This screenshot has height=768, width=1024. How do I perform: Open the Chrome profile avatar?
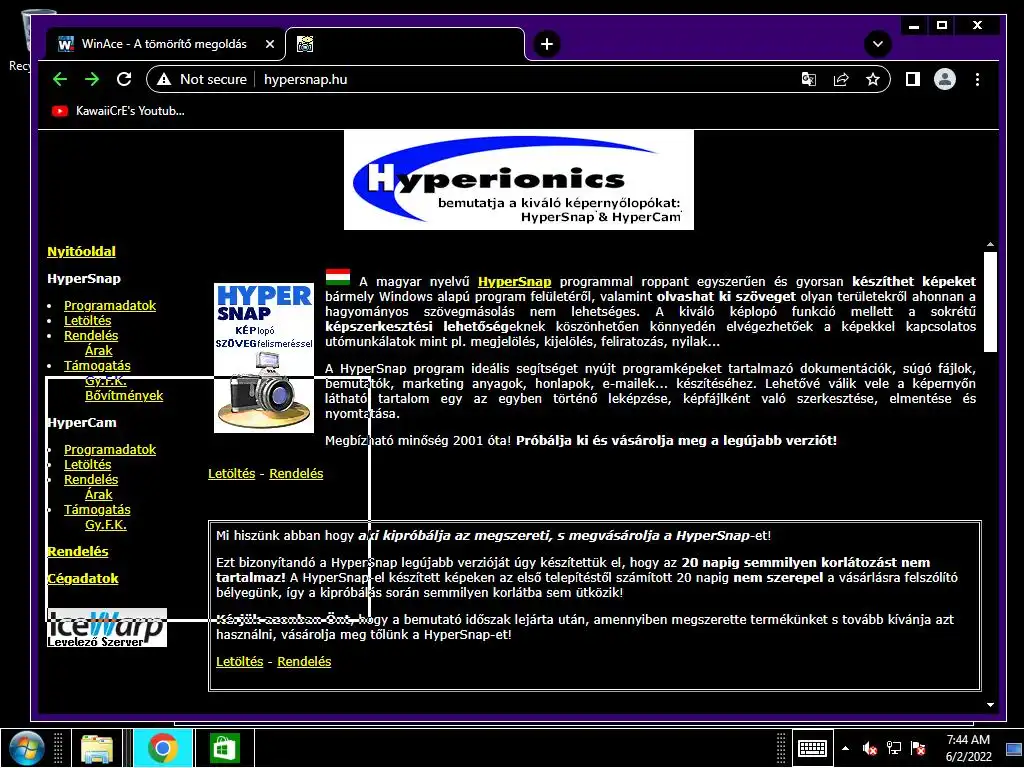944,80
